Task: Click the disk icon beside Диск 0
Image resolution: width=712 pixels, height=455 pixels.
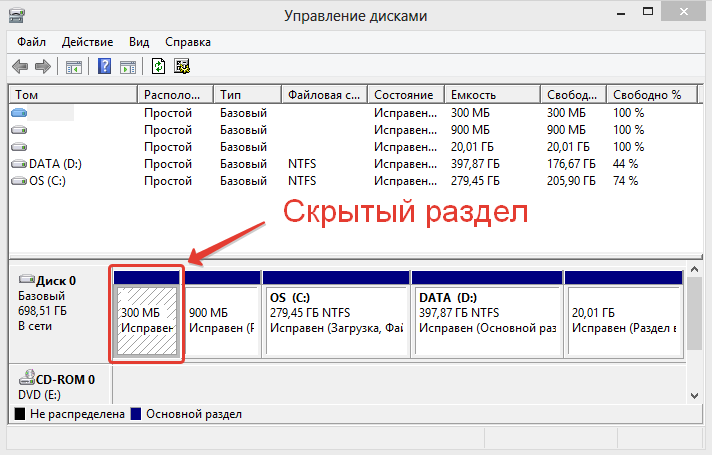Action: (x=26, y=279)
